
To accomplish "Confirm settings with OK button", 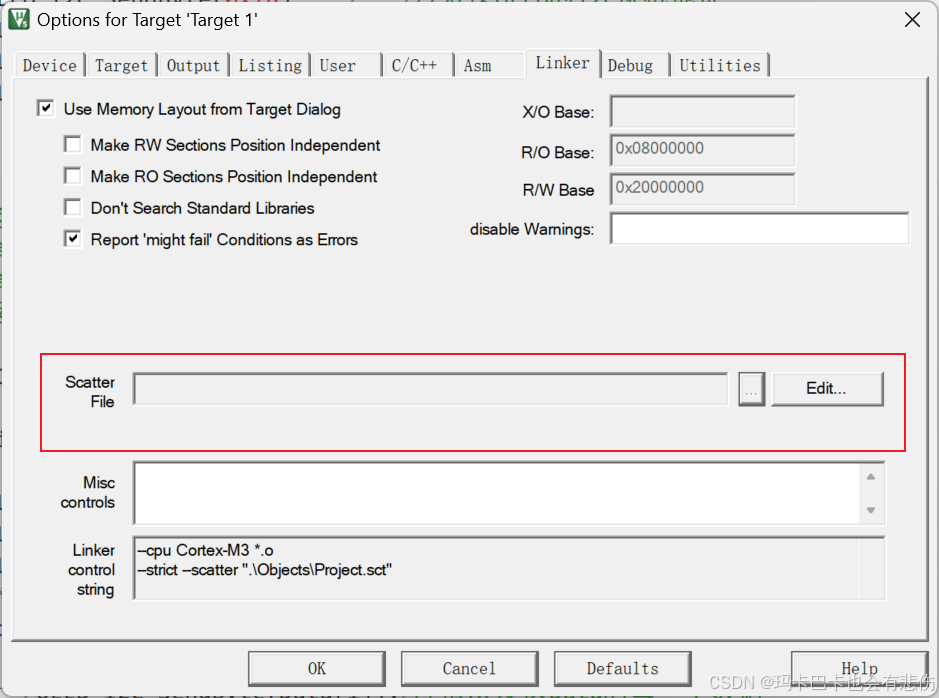I will (x=317, y=669).
